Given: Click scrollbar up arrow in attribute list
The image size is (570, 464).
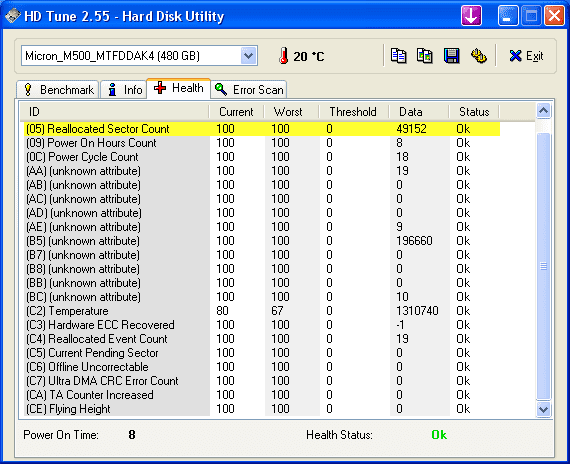Looking at the screenshot, I should pyautogui.click(x=543, y=111).
